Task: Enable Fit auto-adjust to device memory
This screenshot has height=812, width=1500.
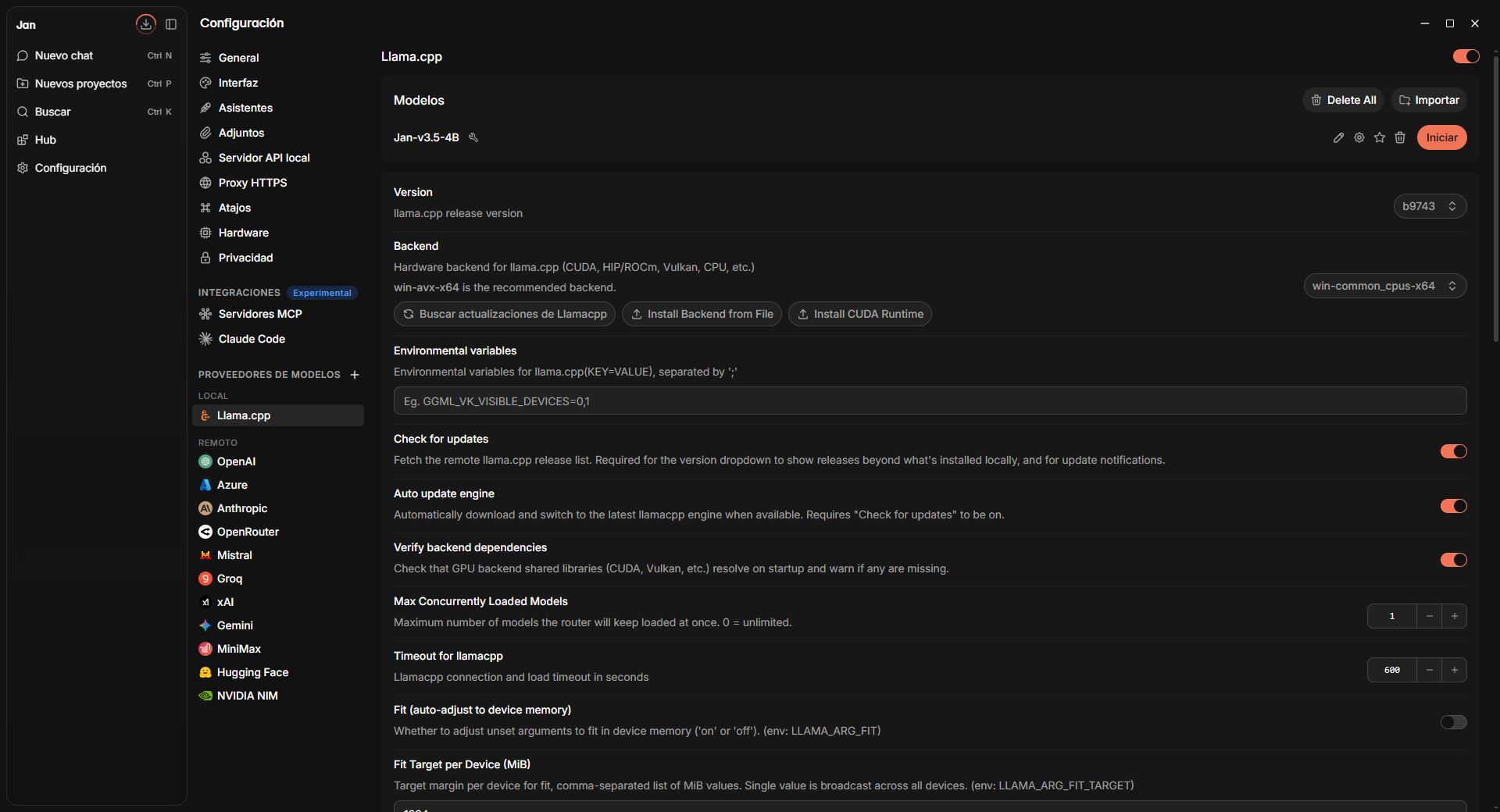Action: click(1453, 722)
